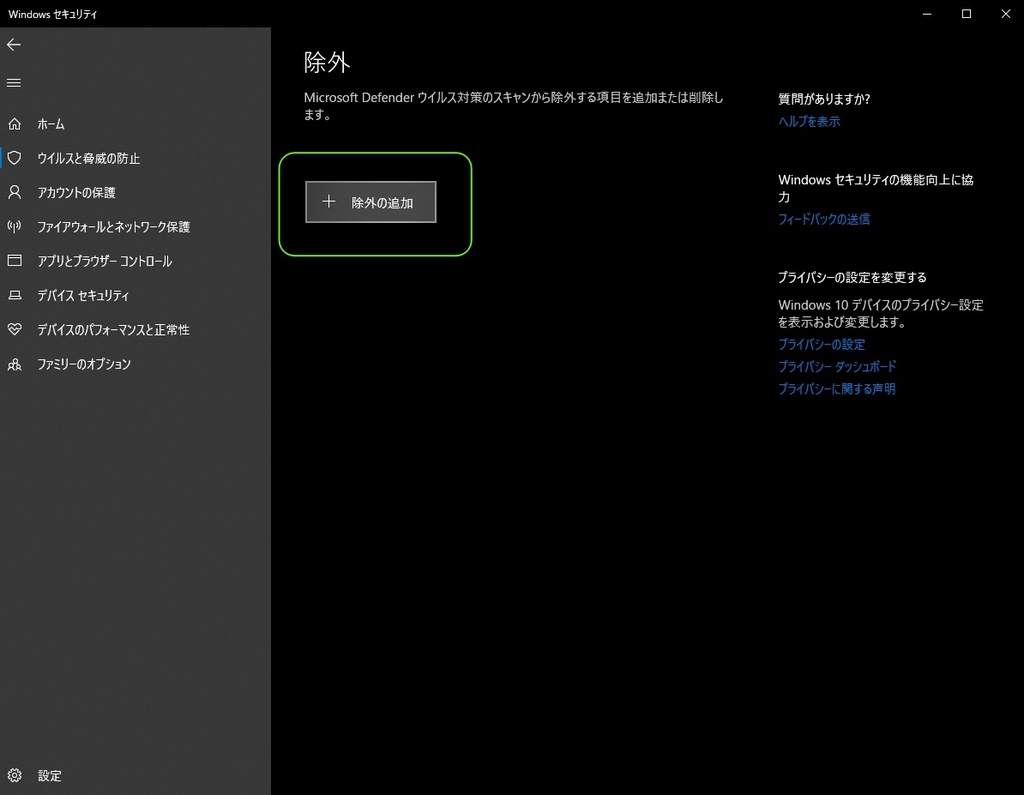Open ファミリーのオプション

coord(135,364)
